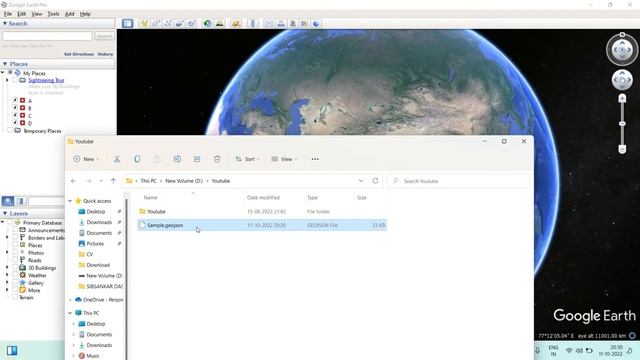The image size is (640, 360).
Task: Click the blue globe toolbar icon
Action: (x=316, y=24)
